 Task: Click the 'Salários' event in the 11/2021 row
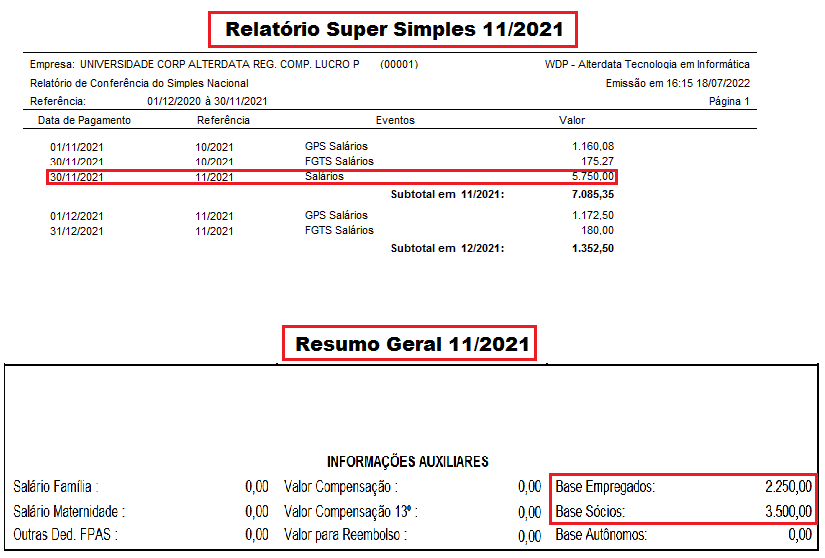(x=324, y=177)
